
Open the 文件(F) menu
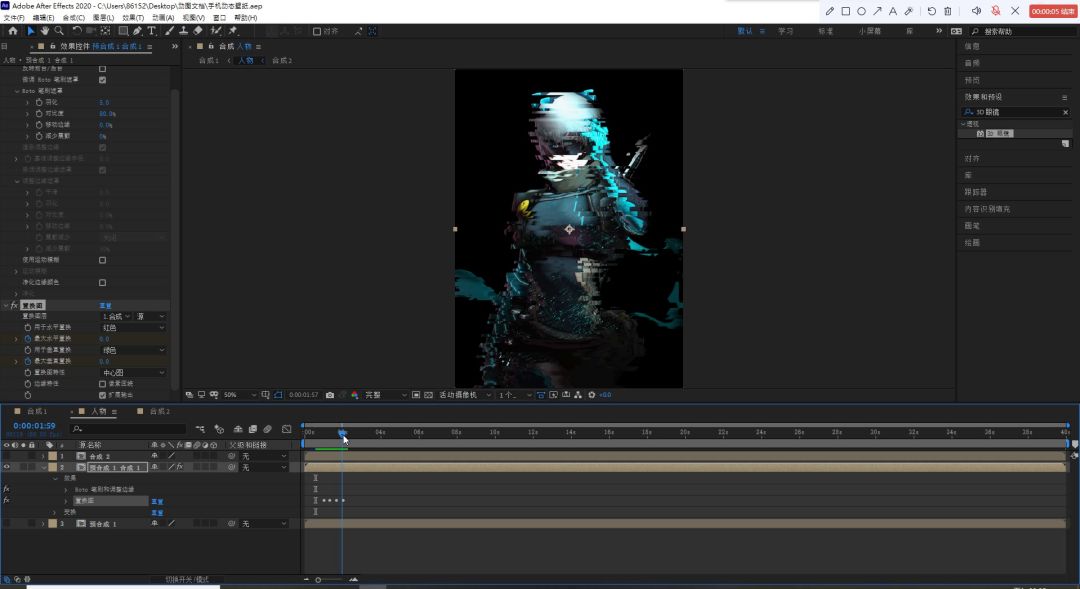coord(14,18)
